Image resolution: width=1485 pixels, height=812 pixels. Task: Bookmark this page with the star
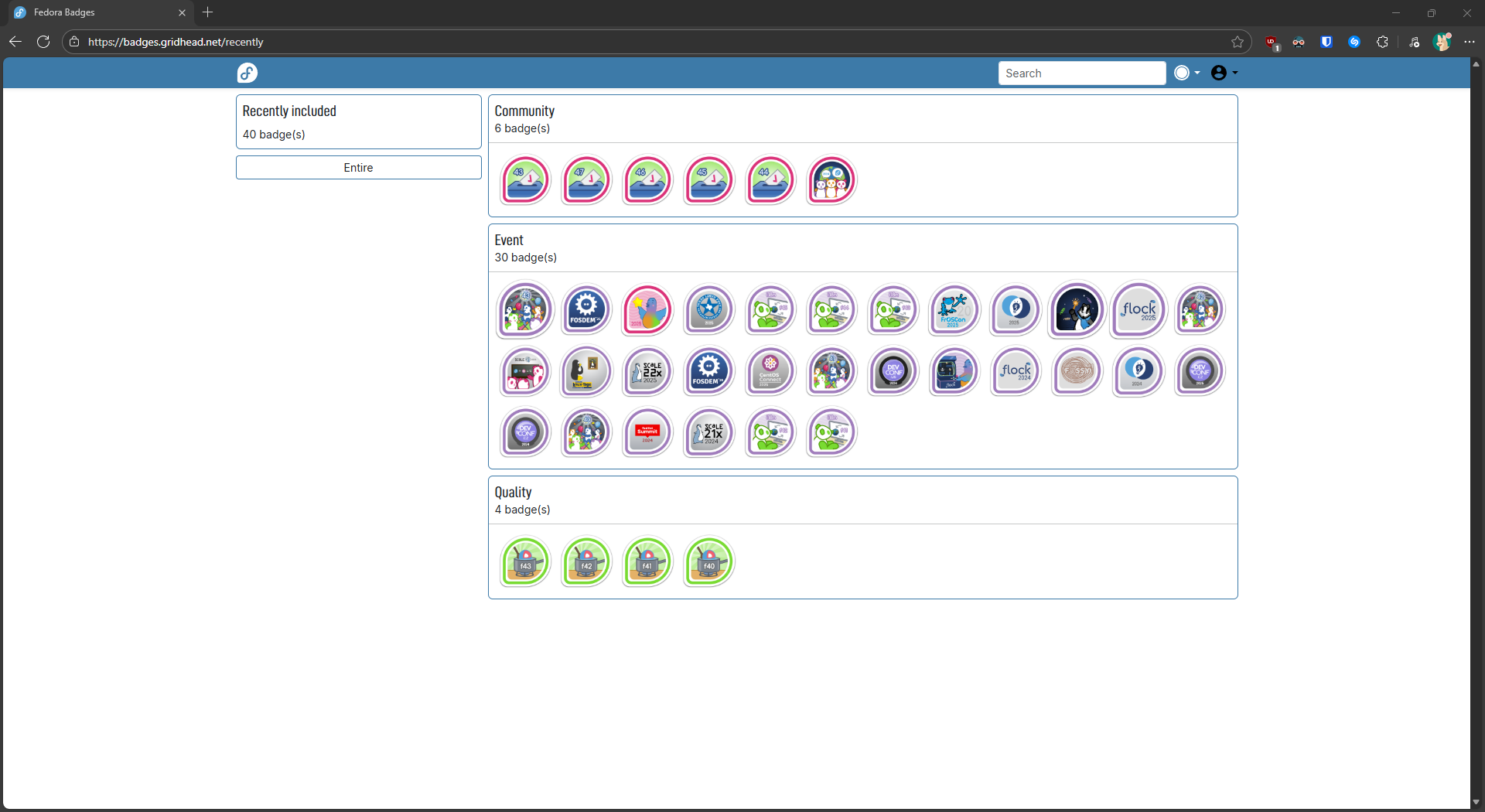[x=1237, y=43]
